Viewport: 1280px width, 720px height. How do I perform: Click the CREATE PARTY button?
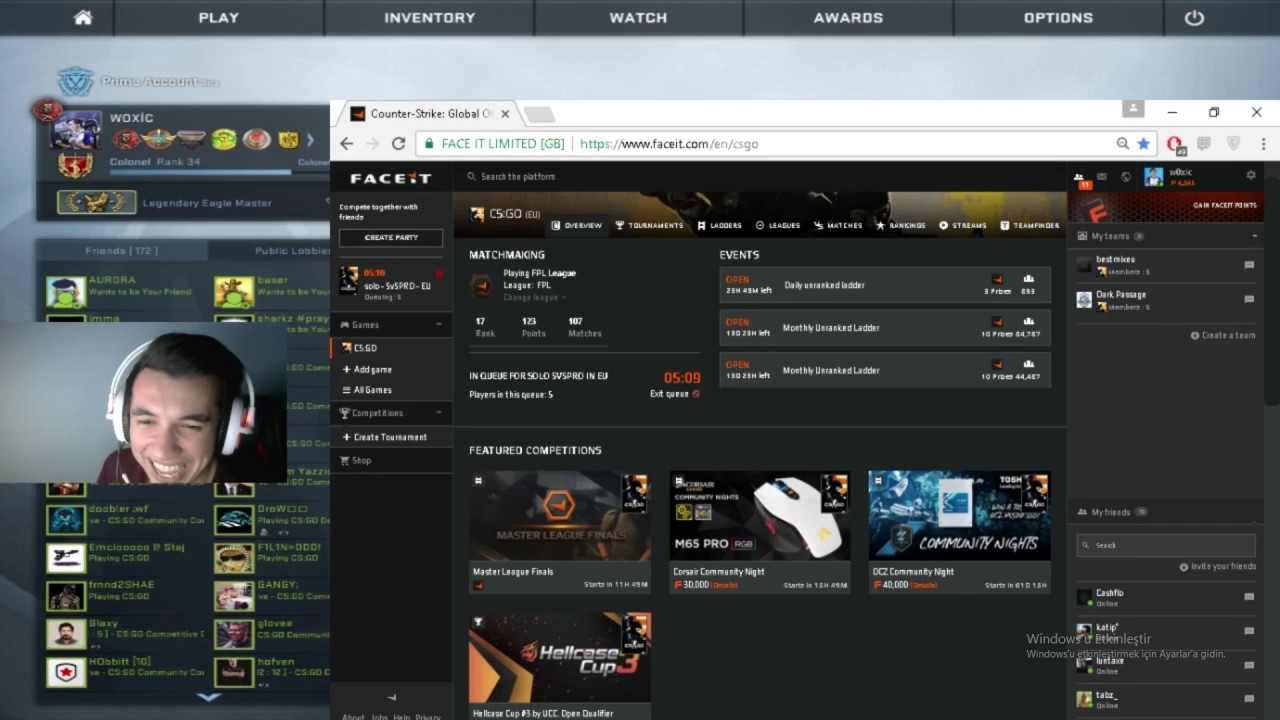(391, 238)
